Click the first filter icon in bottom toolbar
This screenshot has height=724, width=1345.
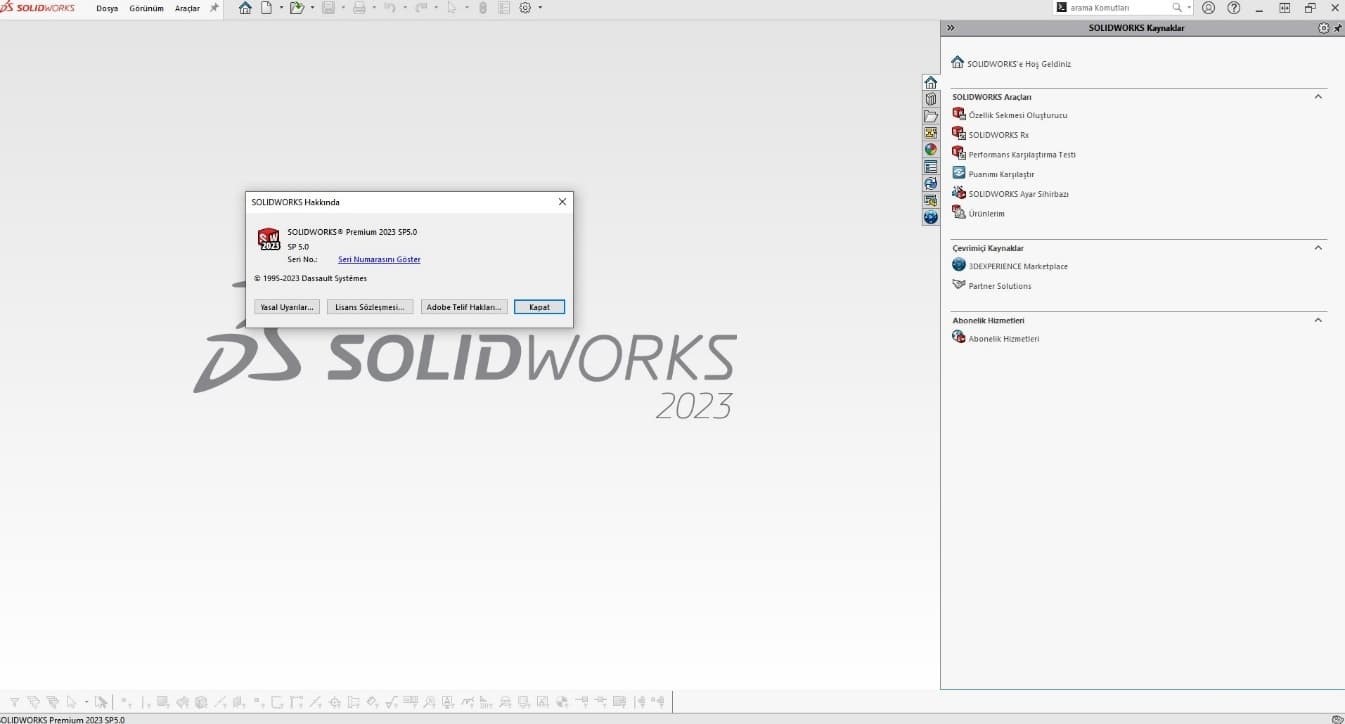coord(14,702)
